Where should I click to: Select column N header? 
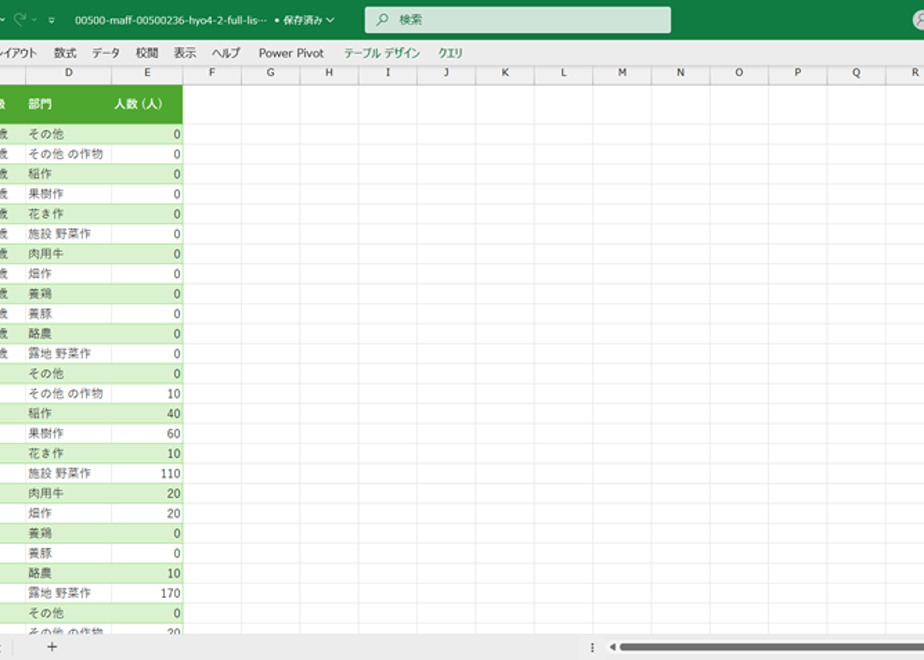(x=681, y=73)
